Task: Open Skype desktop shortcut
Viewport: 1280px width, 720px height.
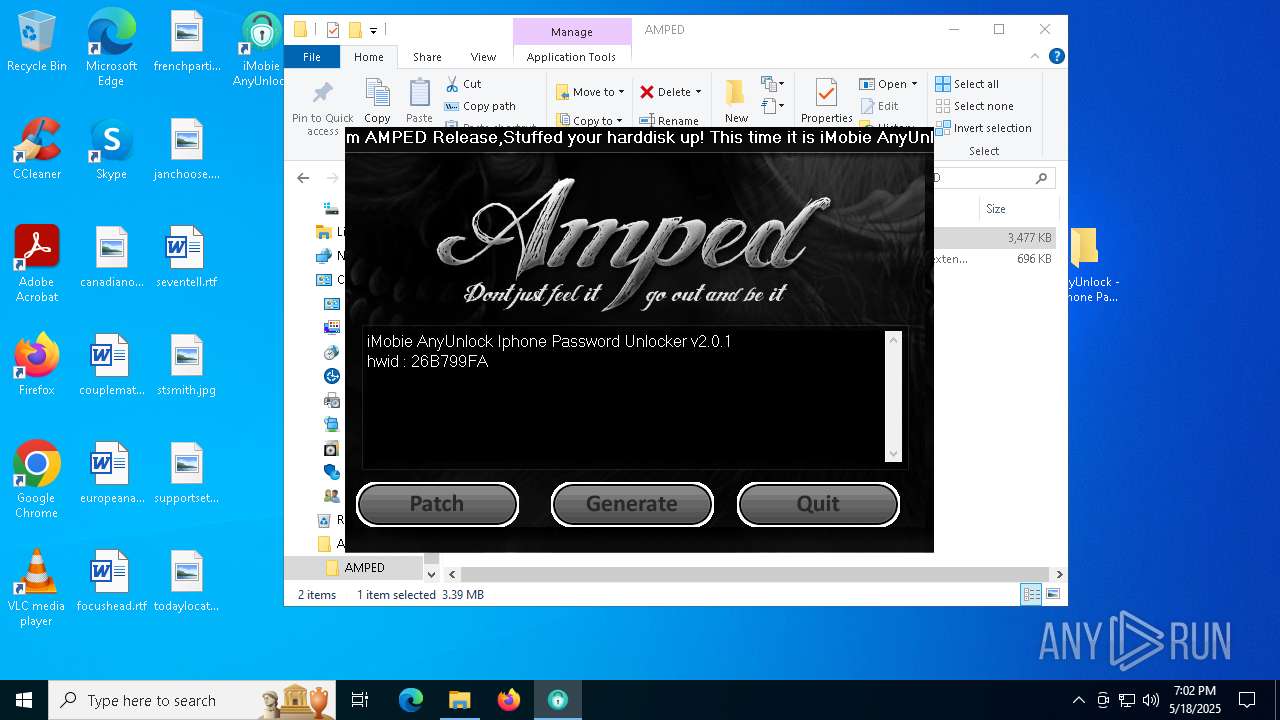Action: [x=111, y=150]
